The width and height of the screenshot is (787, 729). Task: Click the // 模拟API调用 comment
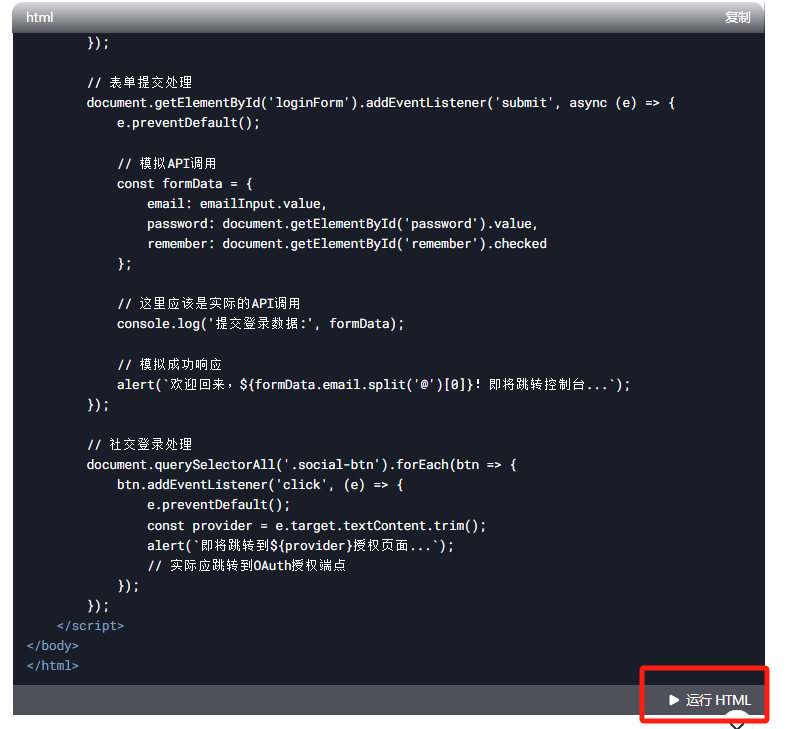point(167,163)
